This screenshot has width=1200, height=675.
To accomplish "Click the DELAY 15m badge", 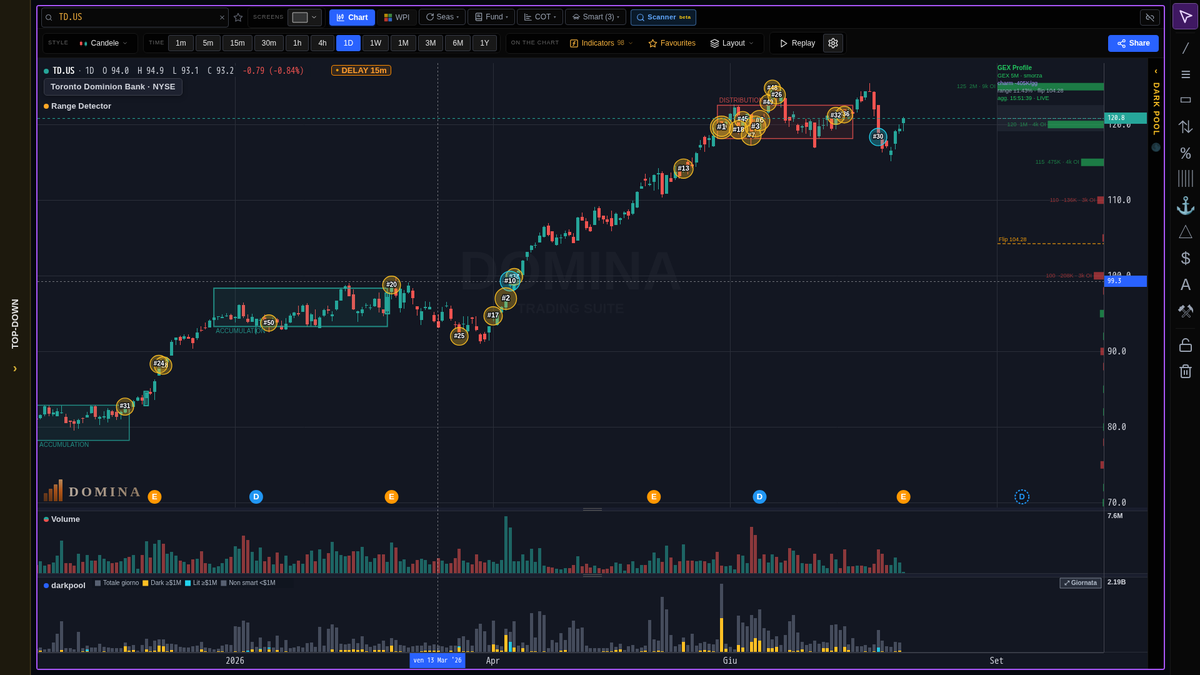I will (x=361, y=70).
